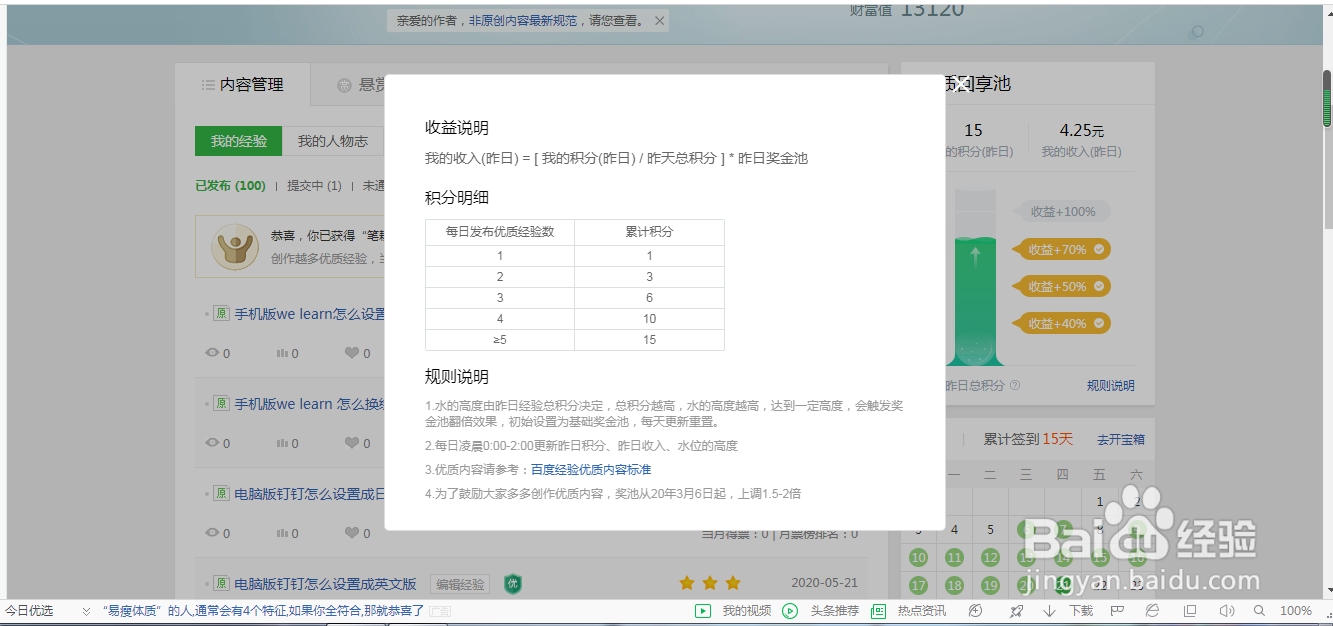
Task: Click the 头条推荐 icon in bottom toolbar
Action: (789, 610)
